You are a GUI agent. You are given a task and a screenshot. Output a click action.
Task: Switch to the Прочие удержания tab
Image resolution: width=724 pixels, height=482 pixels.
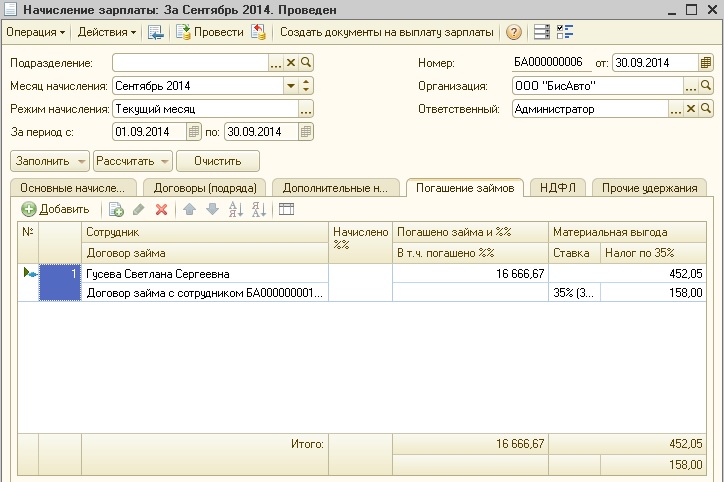[x=649, y=188]
